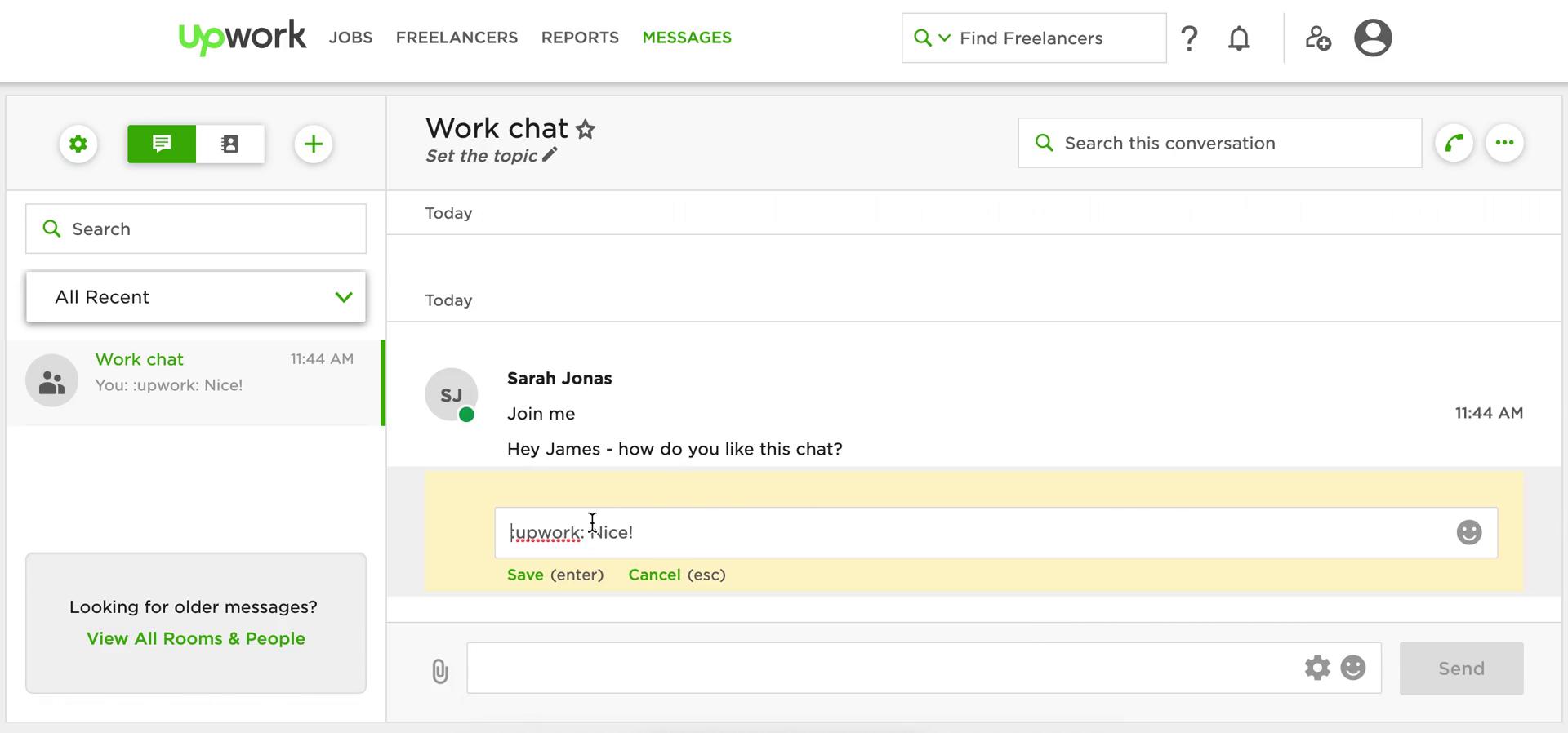Viewport: 1568px width, 733px height.
Task: Save the edited message
Action: pyautogui.click(x=525, y=575)
